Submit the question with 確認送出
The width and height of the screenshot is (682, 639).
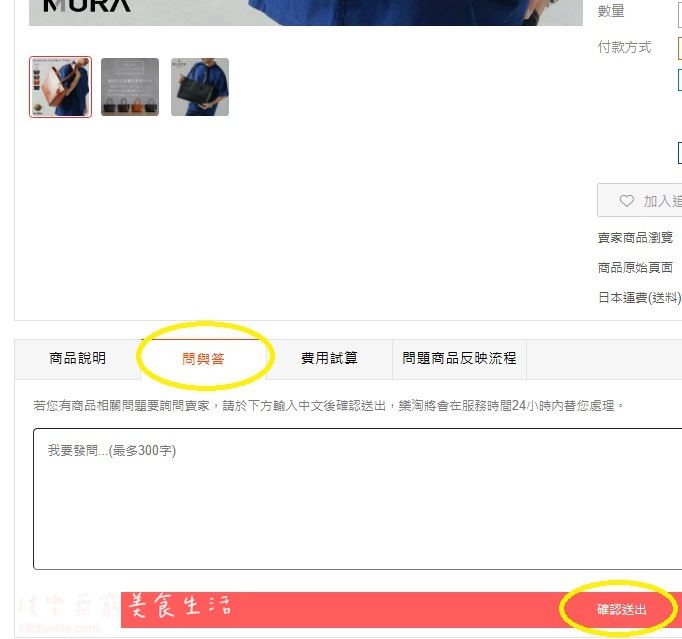[621, 609]
